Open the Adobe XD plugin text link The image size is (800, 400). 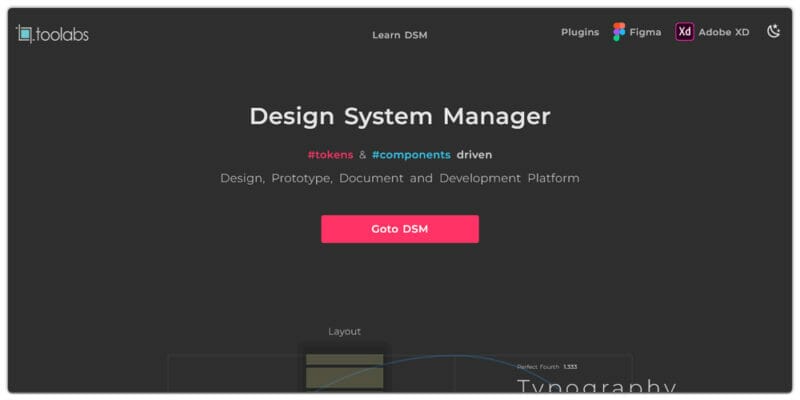723,32
